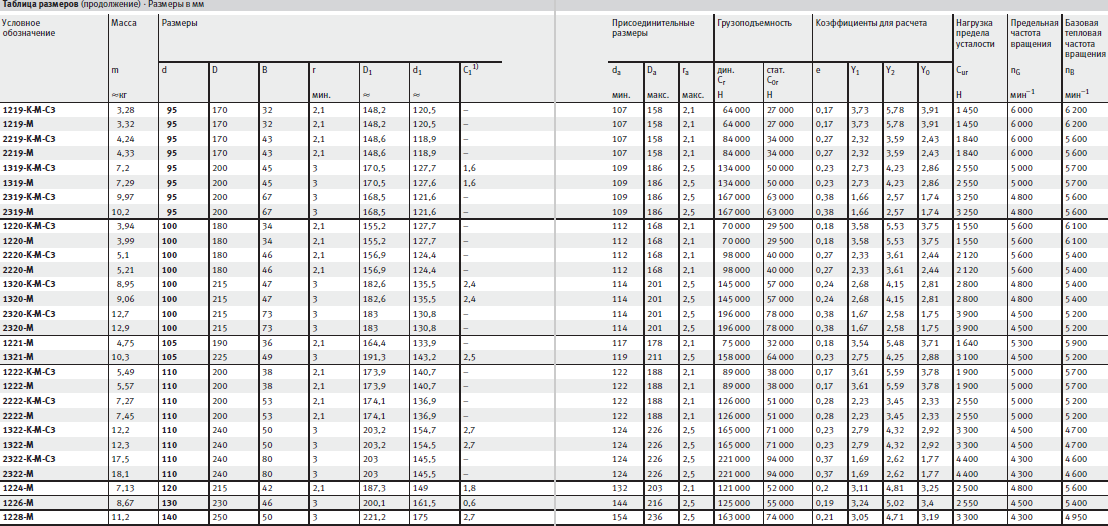Click the Размеры column header
This screenshot has width=1108, height=526.
[x=179, y=23]
